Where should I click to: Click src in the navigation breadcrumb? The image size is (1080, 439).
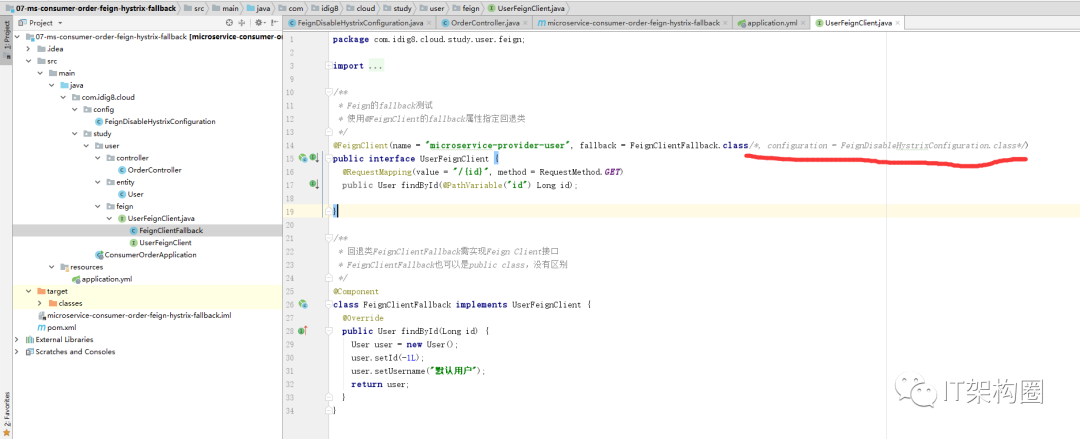tap(195, 8)
